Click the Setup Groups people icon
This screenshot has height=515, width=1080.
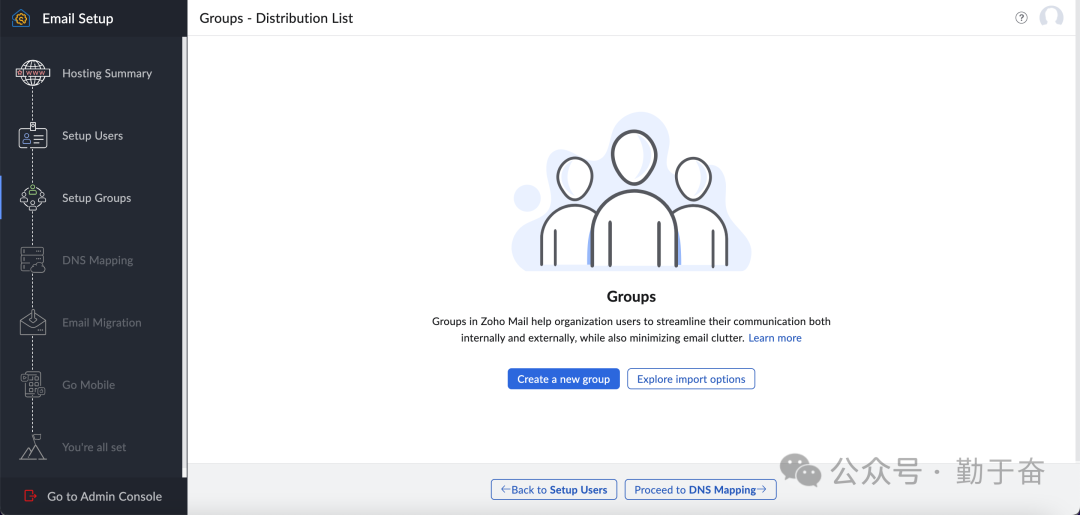33,198
